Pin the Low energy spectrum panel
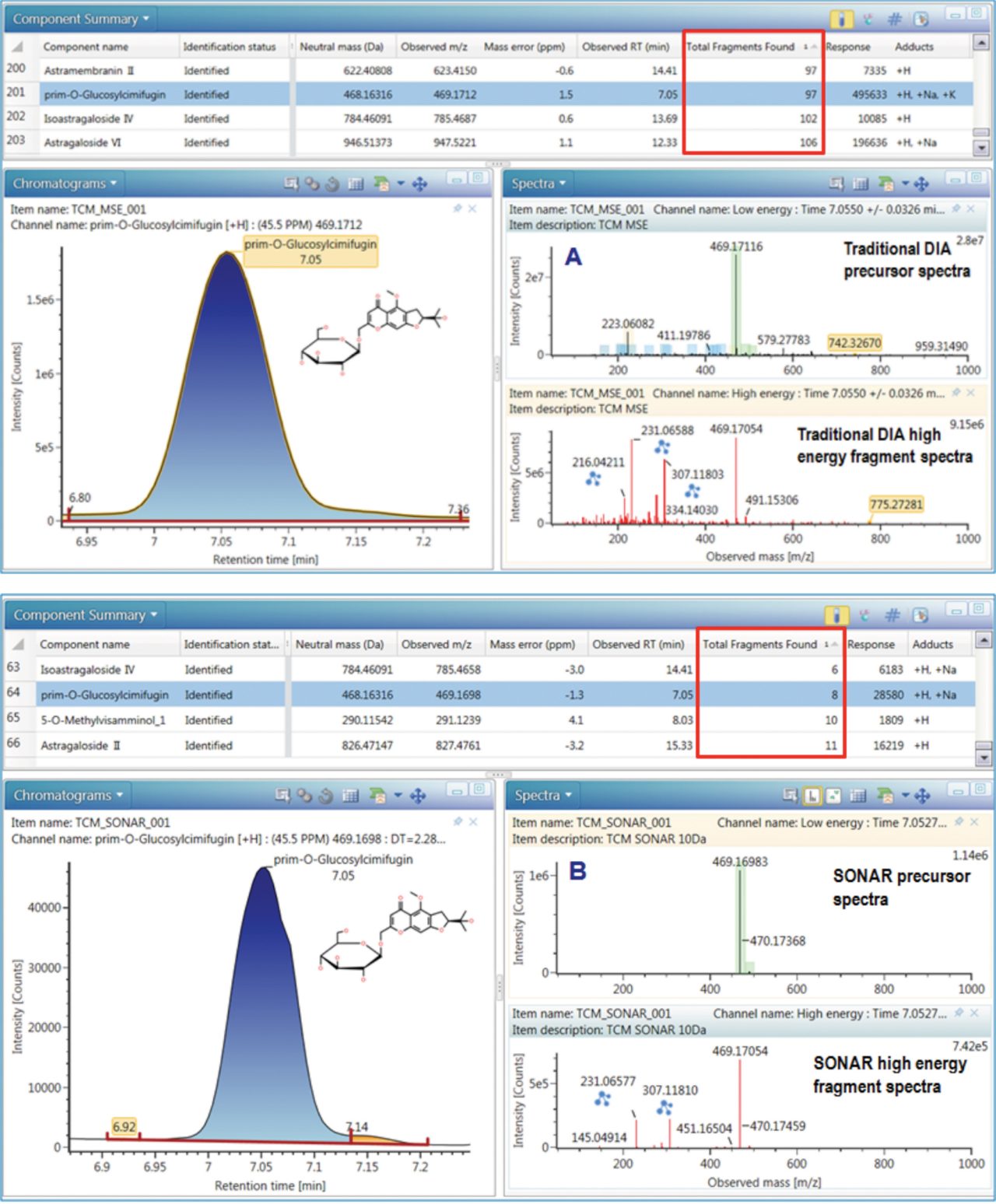Screen dimensions: 996x1204 (958, 209)
